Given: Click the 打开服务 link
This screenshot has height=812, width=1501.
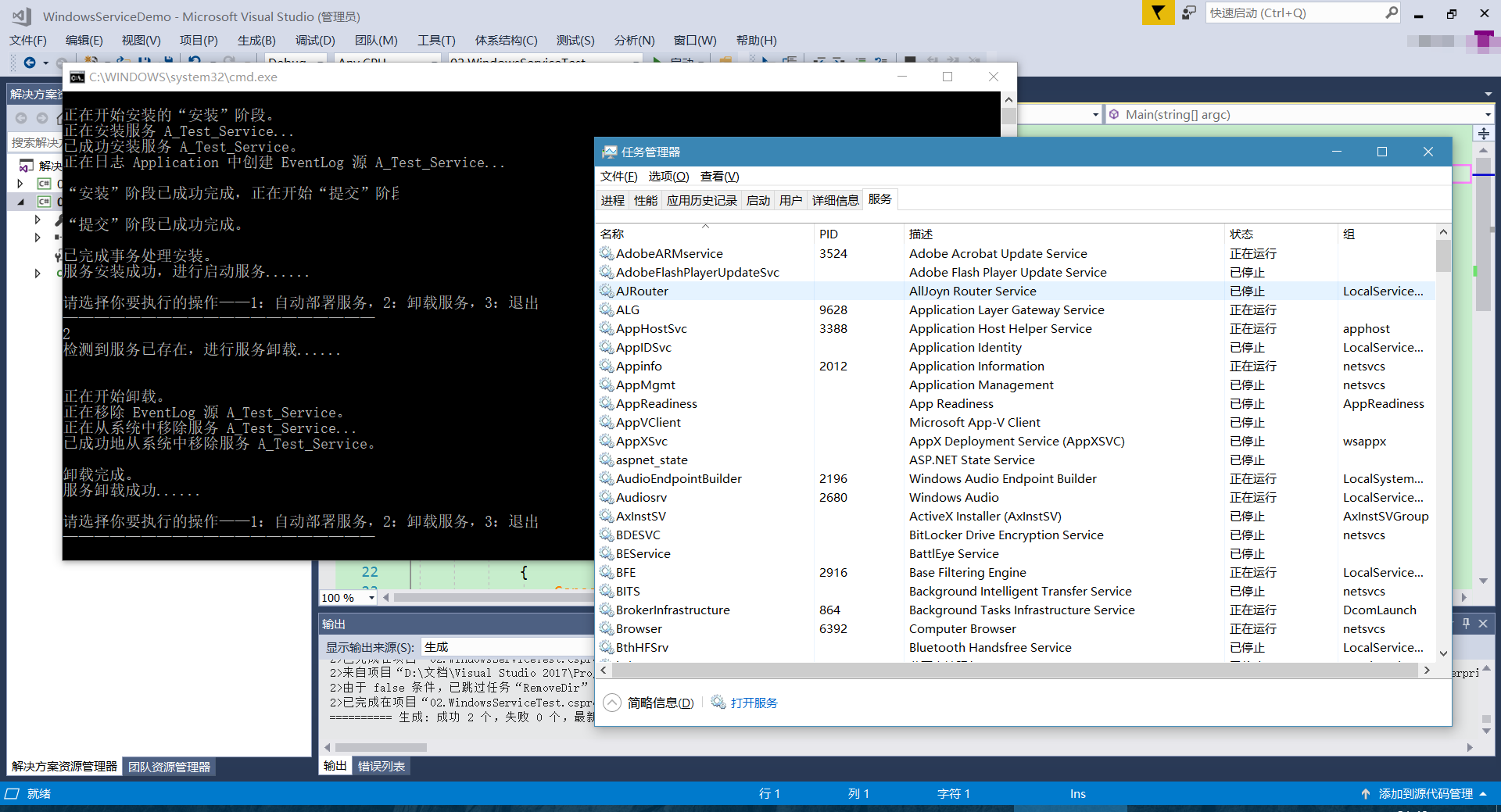Looking at the screenshot, I should pos(754,703).
